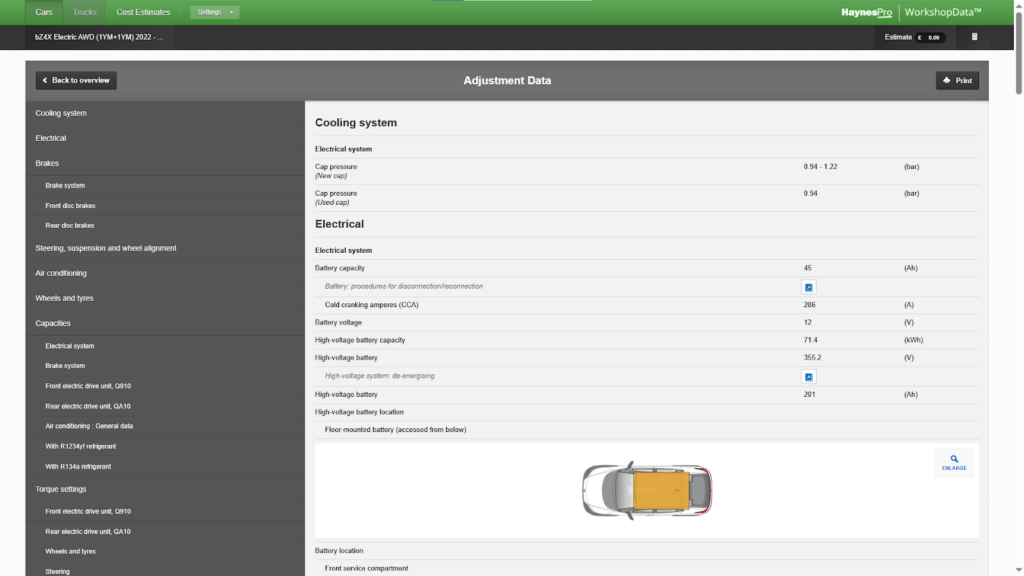1024x576 pixels.
Task: Open the Settings dropdown
Action: coord(214,12)
